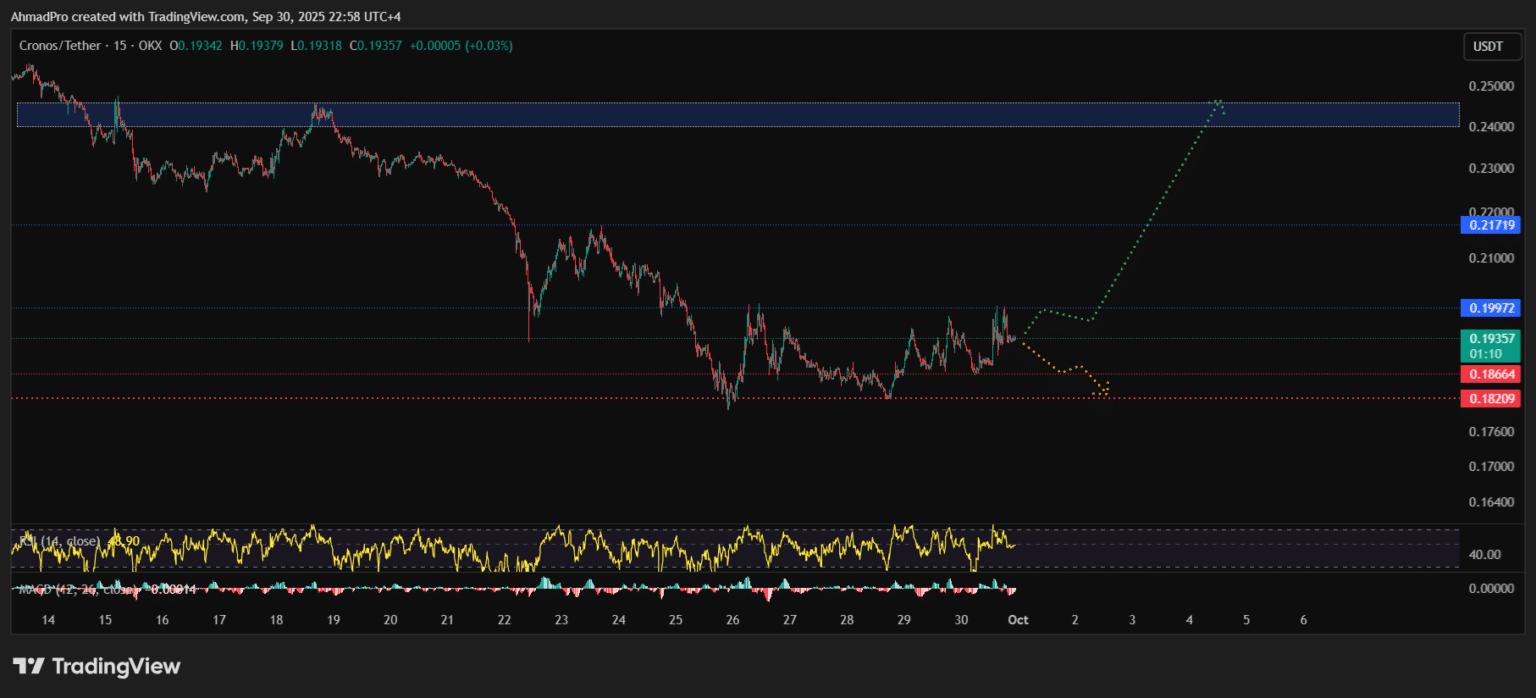
Task: Click date 22 on the time axis
Action: point(505,620)
